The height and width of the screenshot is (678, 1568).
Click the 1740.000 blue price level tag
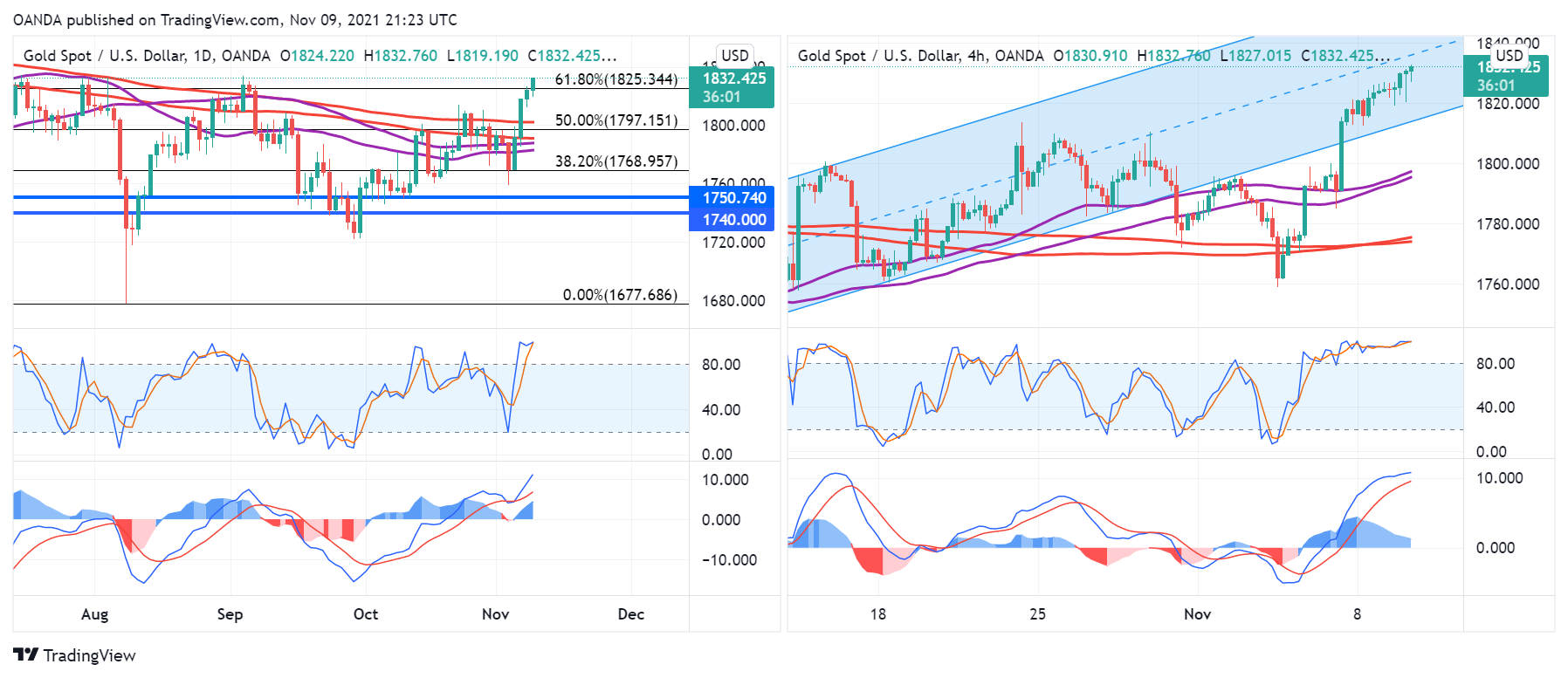coord(732,220)
